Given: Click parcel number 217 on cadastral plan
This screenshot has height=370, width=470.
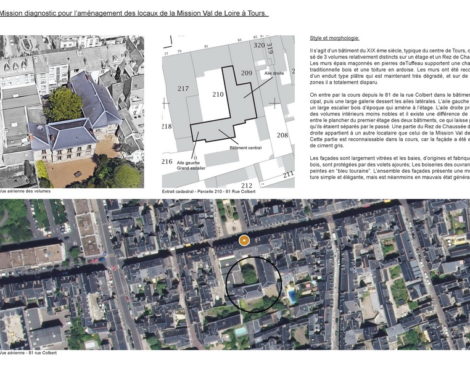Looking at the screenshot, I should [x=183, y=89].
